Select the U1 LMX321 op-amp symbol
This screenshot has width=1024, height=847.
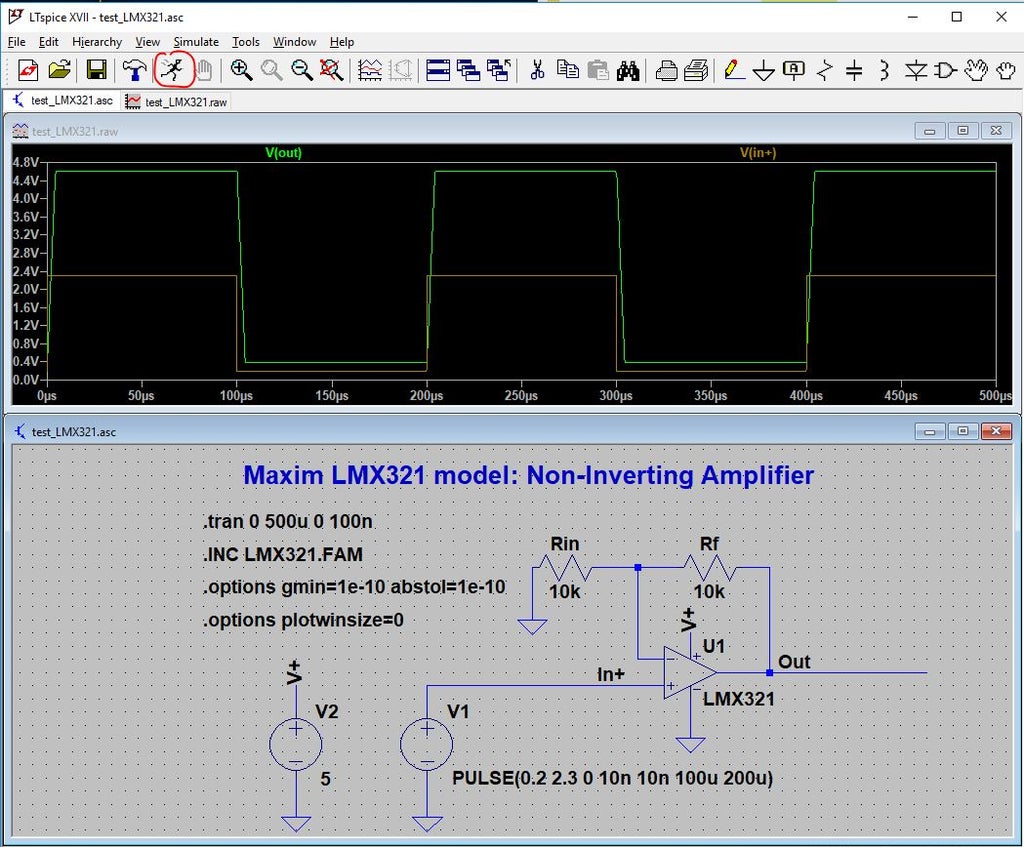[689, 672]
